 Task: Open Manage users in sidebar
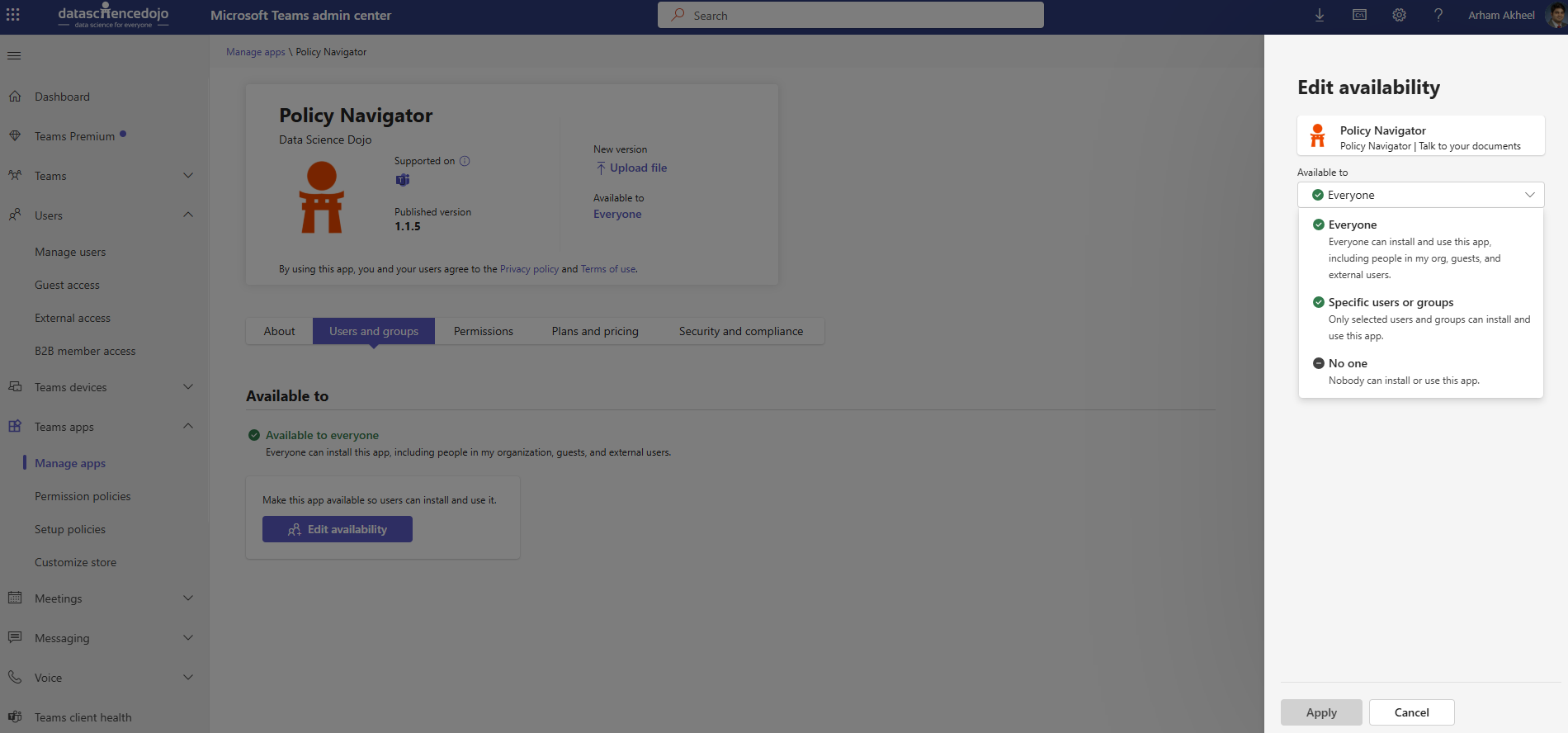pyautogui.click(x=70, y=252)
